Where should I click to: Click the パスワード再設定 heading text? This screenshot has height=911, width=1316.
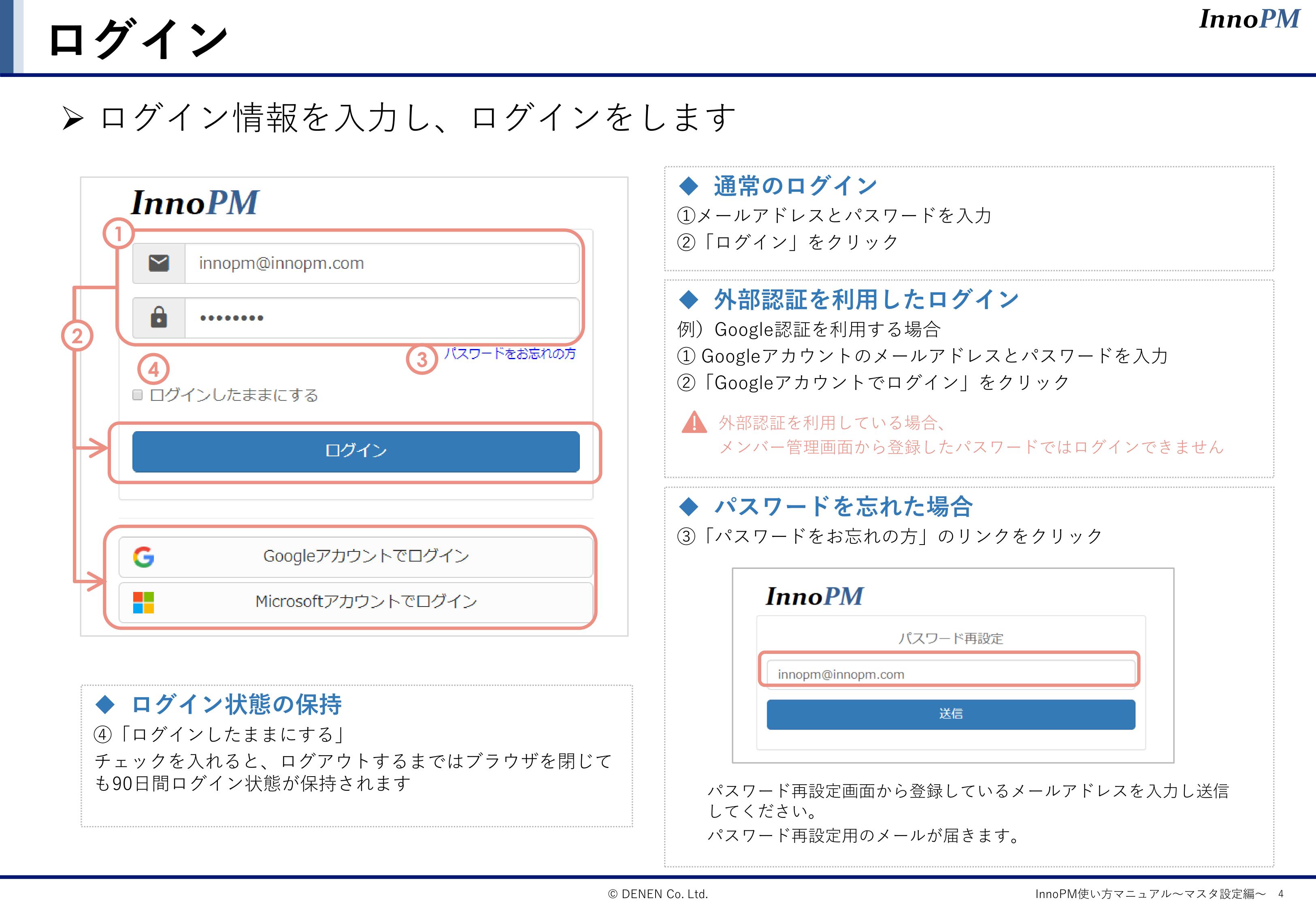[951, 639]
